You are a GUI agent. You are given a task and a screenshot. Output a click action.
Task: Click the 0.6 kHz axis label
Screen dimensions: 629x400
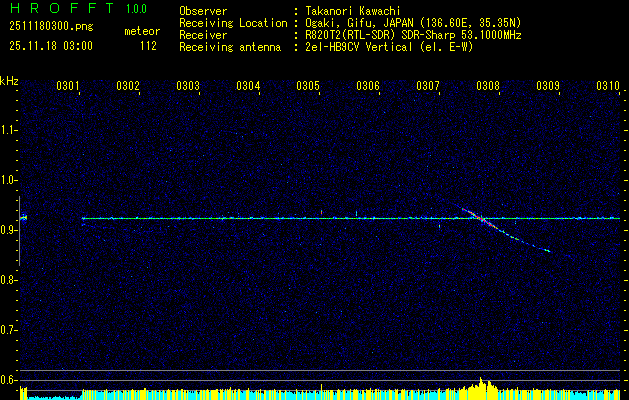click(8, 380)
